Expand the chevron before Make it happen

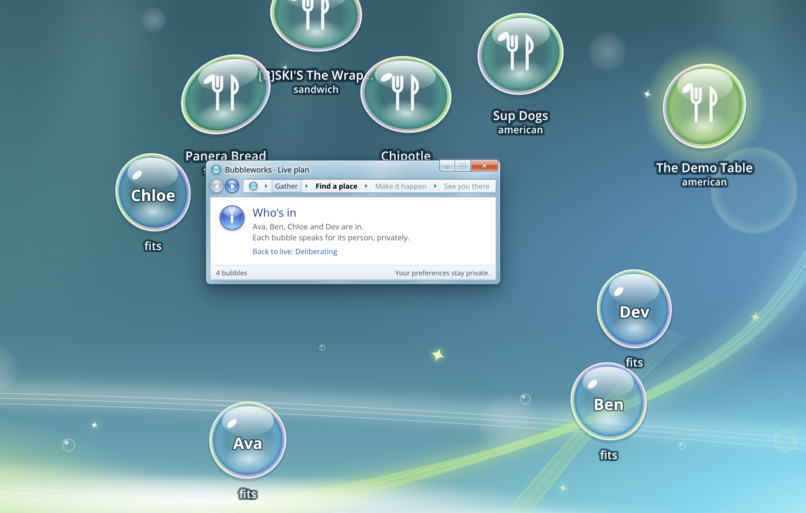point(366,186)
